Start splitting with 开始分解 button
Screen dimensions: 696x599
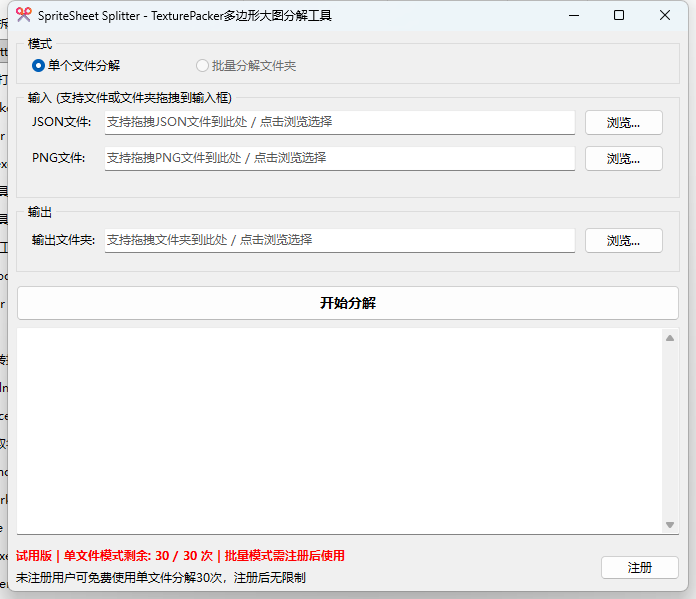pos(348,303)
